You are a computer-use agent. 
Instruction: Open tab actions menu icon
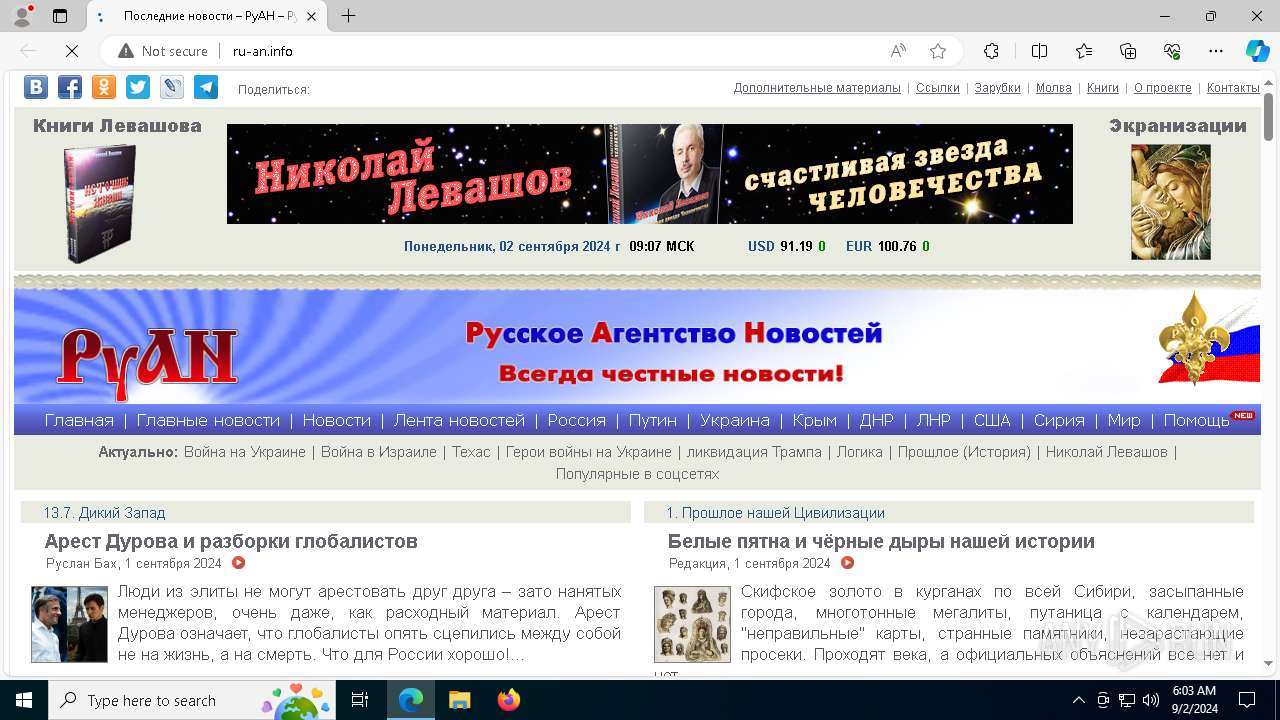60,16
